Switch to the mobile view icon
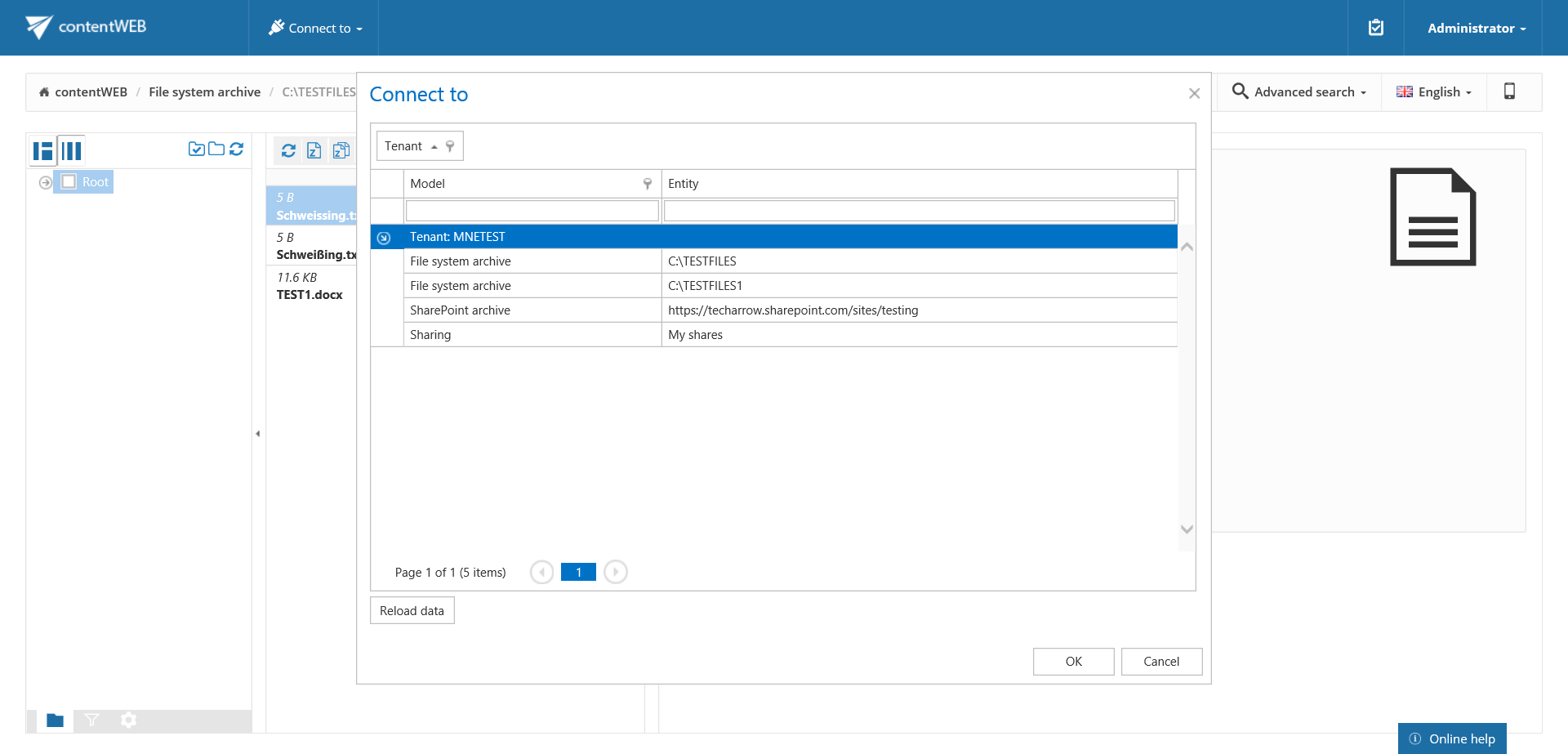The height and width of the screenshot is (754, 1568). tap(1509, 91)
